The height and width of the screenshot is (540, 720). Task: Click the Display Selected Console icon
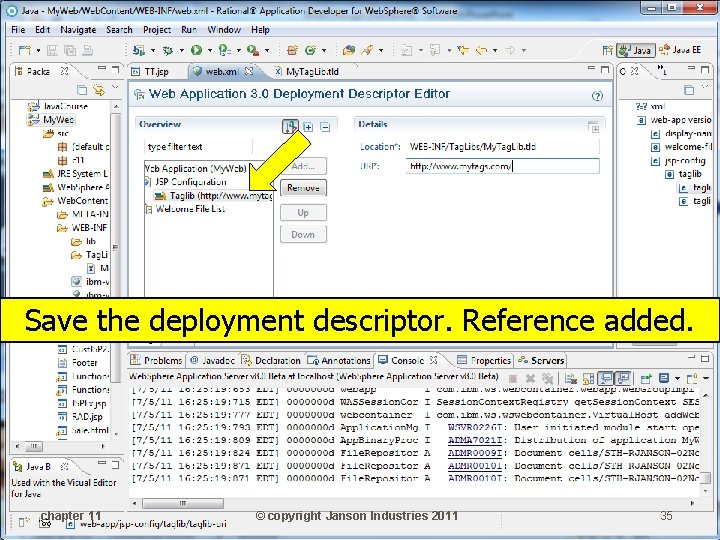coord(664,378)
